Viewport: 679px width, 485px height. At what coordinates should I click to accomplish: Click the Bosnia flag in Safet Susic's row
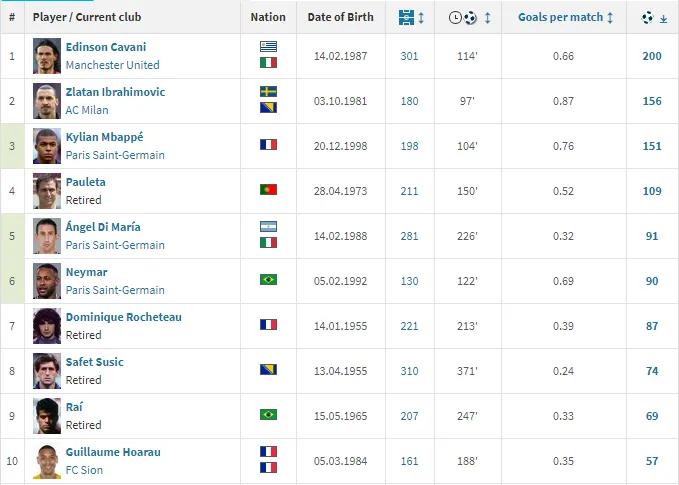[268, 369]
